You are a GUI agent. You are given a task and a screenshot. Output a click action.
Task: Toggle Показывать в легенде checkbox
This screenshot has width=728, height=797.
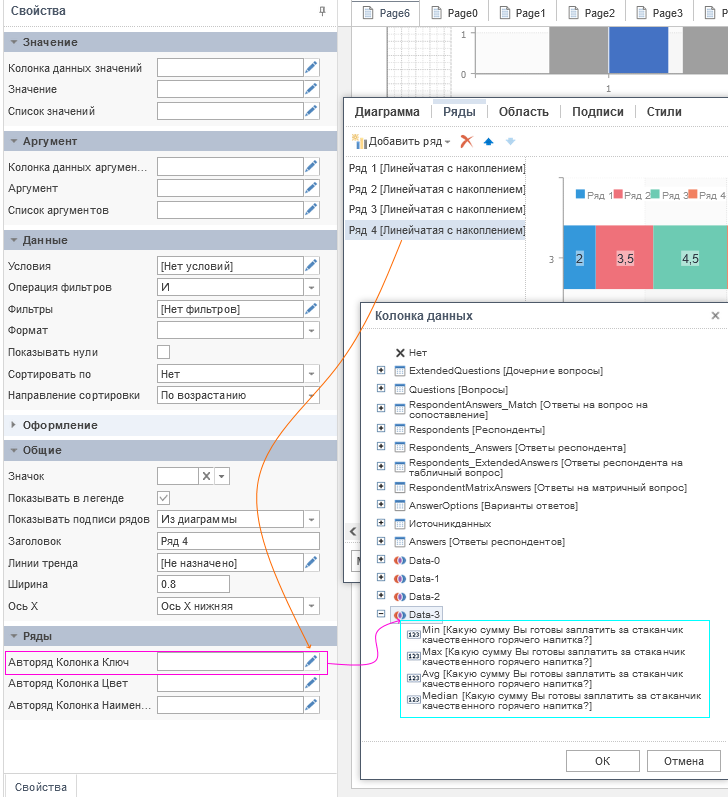(x=164, y=498)
